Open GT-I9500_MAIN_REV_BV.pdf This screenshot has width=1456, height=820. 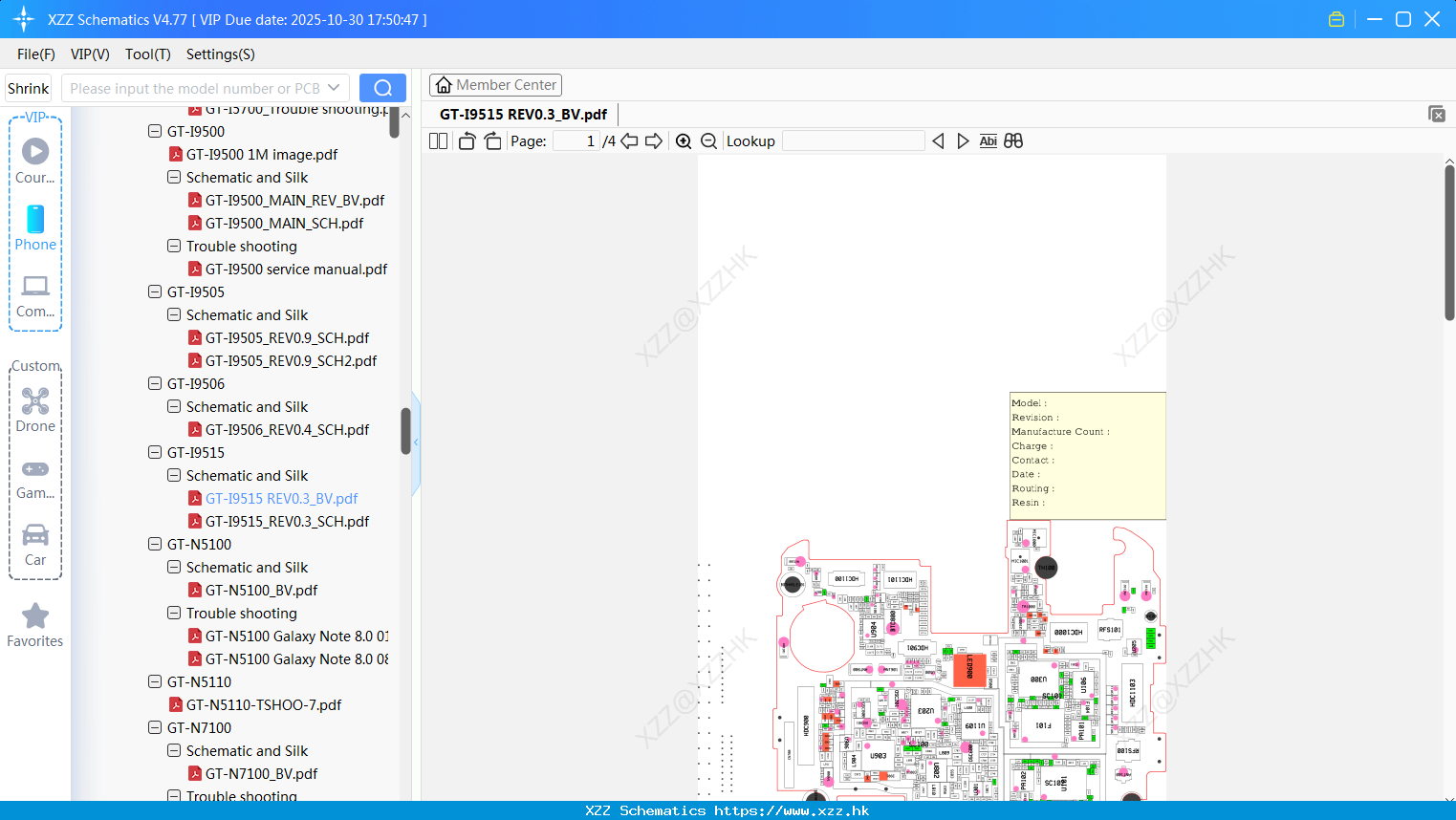coord(294,200)
